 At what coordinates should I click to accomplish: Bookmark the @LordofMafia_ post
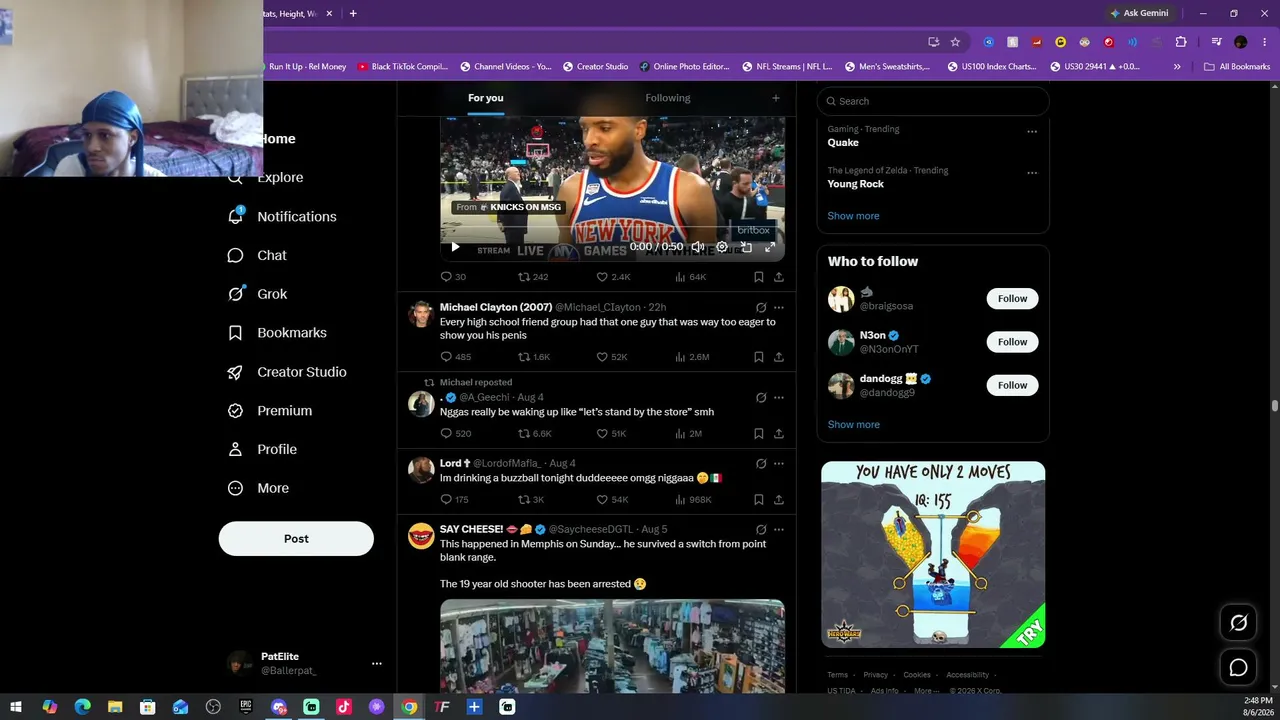[759, 500]
